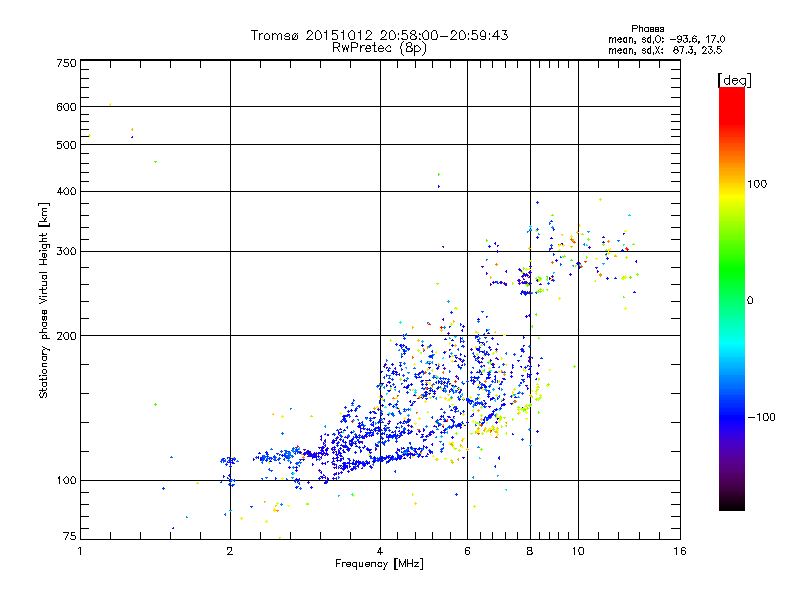Click the x-axis tick label '1'

pyautogui.click(x=80, y=551)
